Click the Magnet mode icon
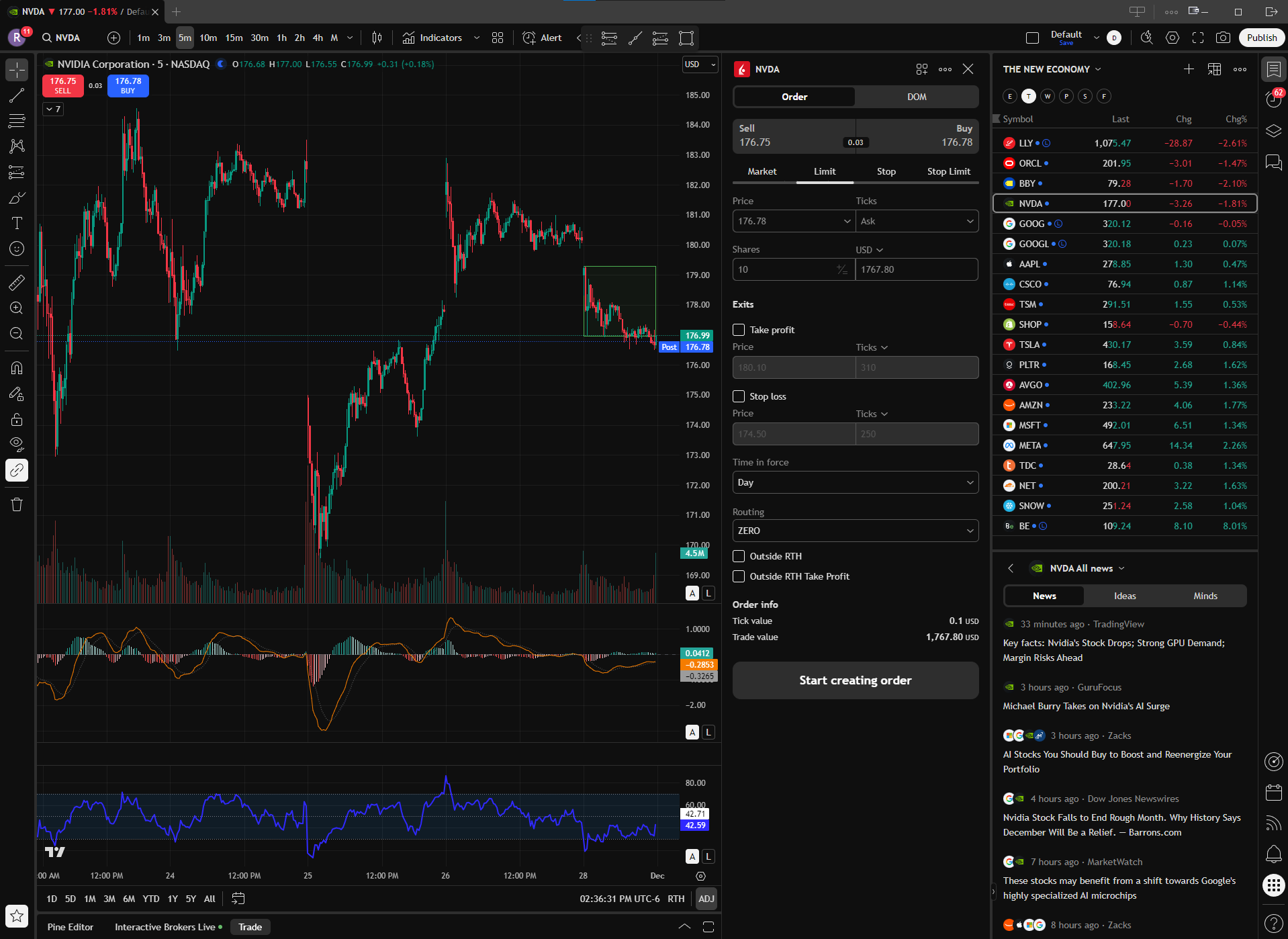1288x939 pixels. coord(17,368)
